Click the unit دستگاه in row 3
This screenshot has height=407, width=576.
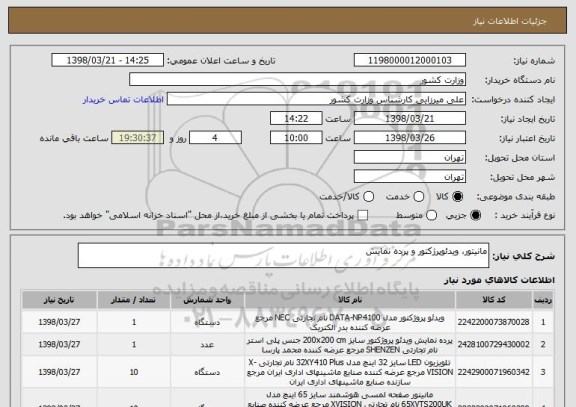(207, 372)
